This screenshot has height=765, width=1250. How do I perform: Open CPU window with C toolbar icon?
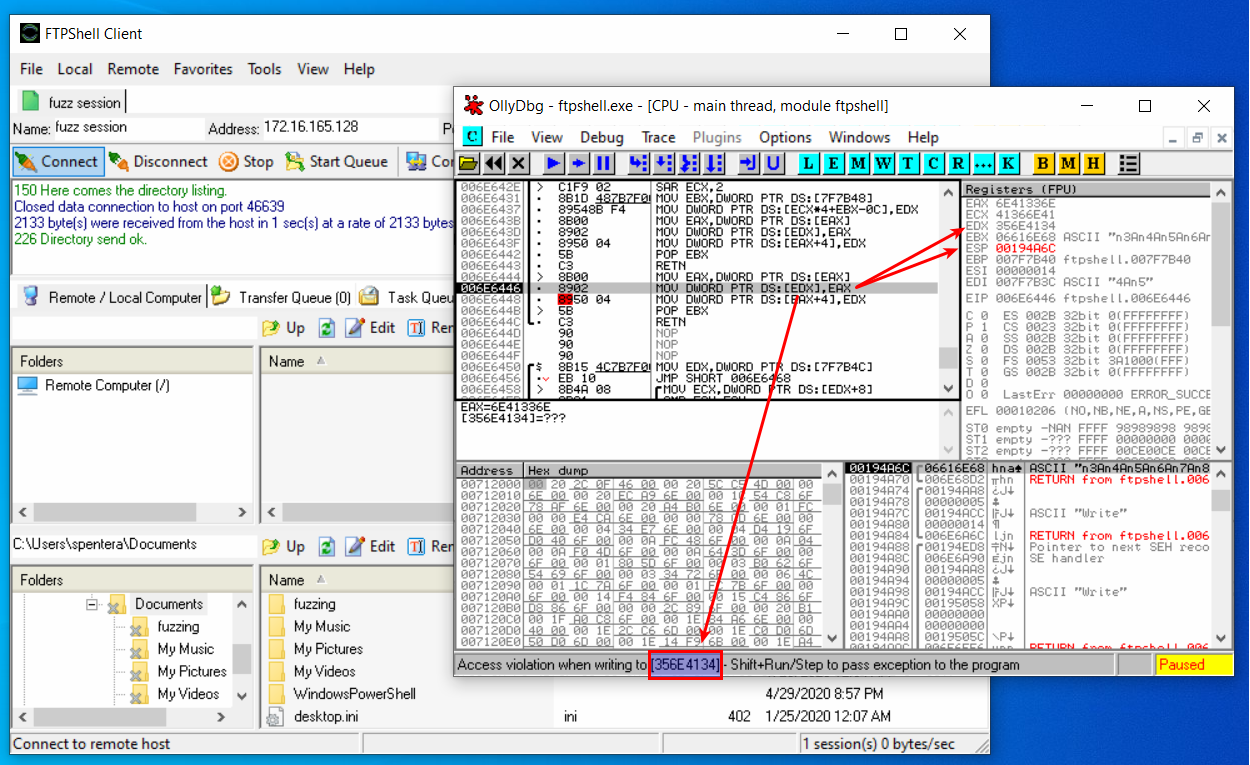pyautogui.click(x=934, y=163)
